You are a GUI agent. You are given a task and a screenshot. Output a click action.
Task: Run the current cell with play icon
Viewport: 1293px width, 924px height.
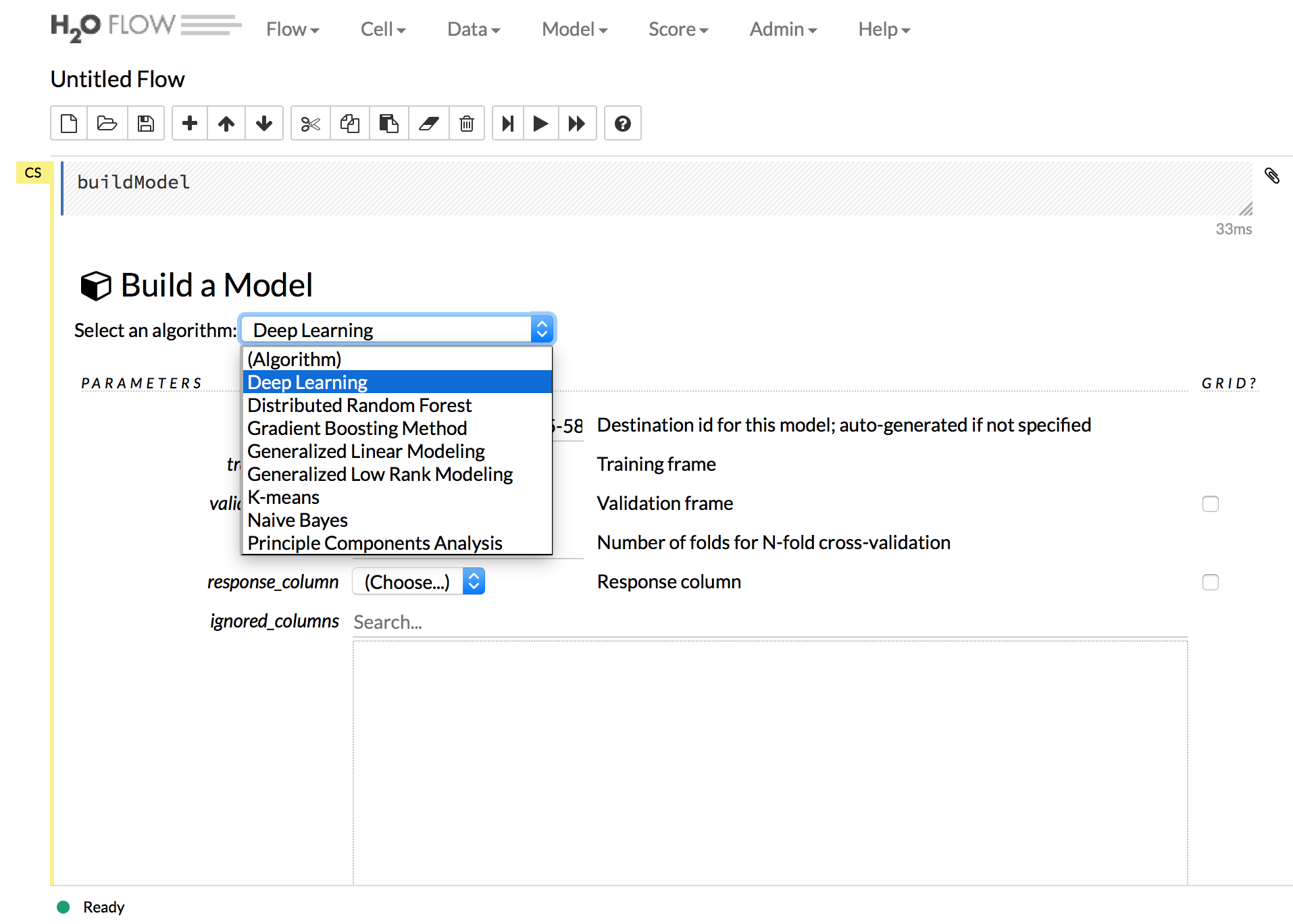[x=540, y=124]
